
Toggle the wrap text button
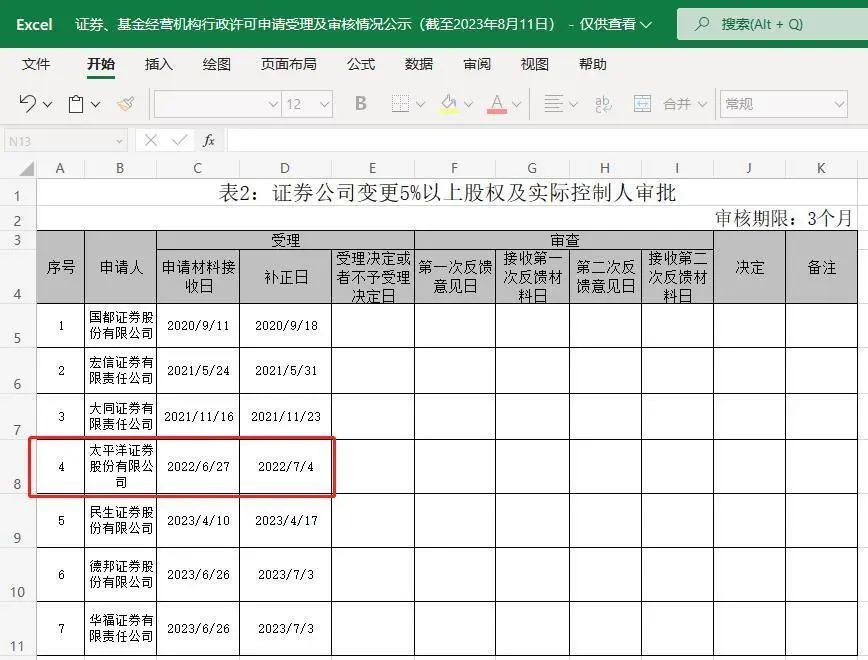[x=603, y=104]
